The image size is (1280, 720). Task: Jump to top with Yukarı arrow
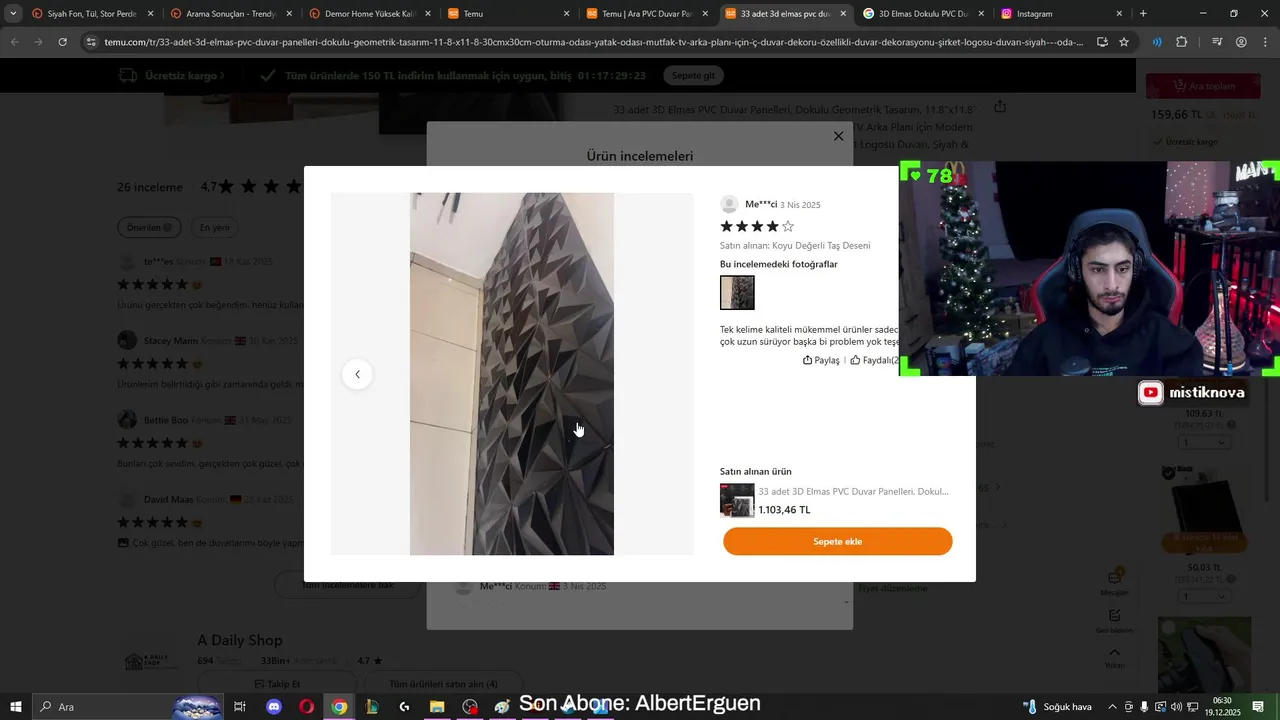1114,657
